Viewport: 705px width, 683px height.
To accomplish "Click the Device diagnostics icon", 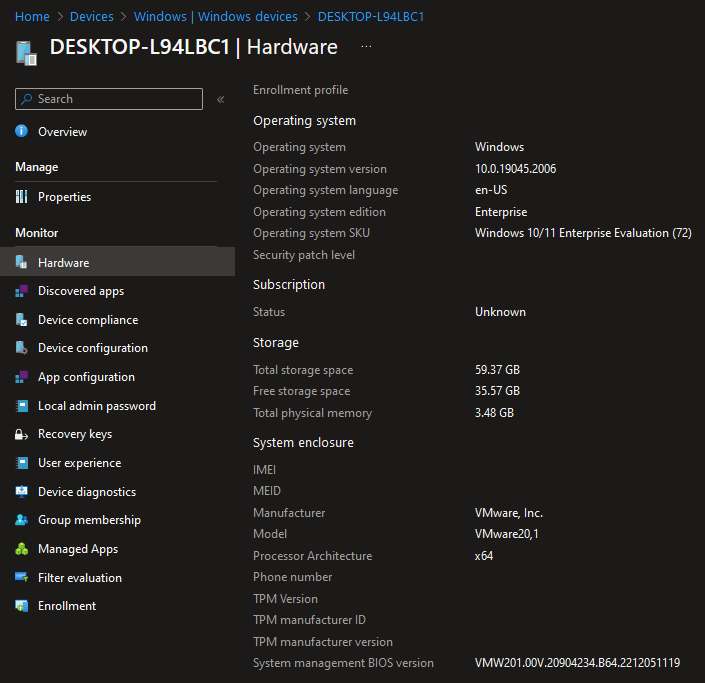I will coord(22,491).
